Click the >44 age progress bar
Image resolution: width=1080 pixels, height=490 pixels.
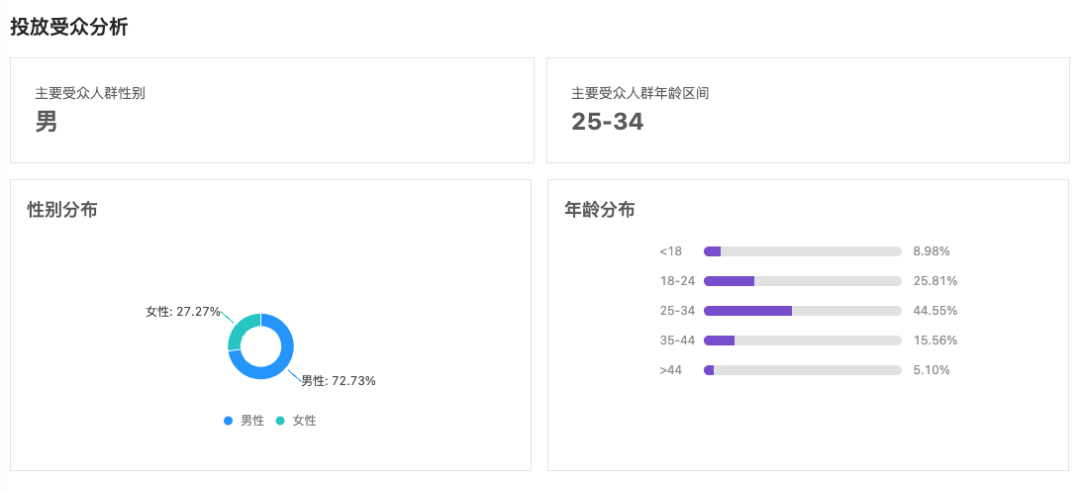pos(802,370)
